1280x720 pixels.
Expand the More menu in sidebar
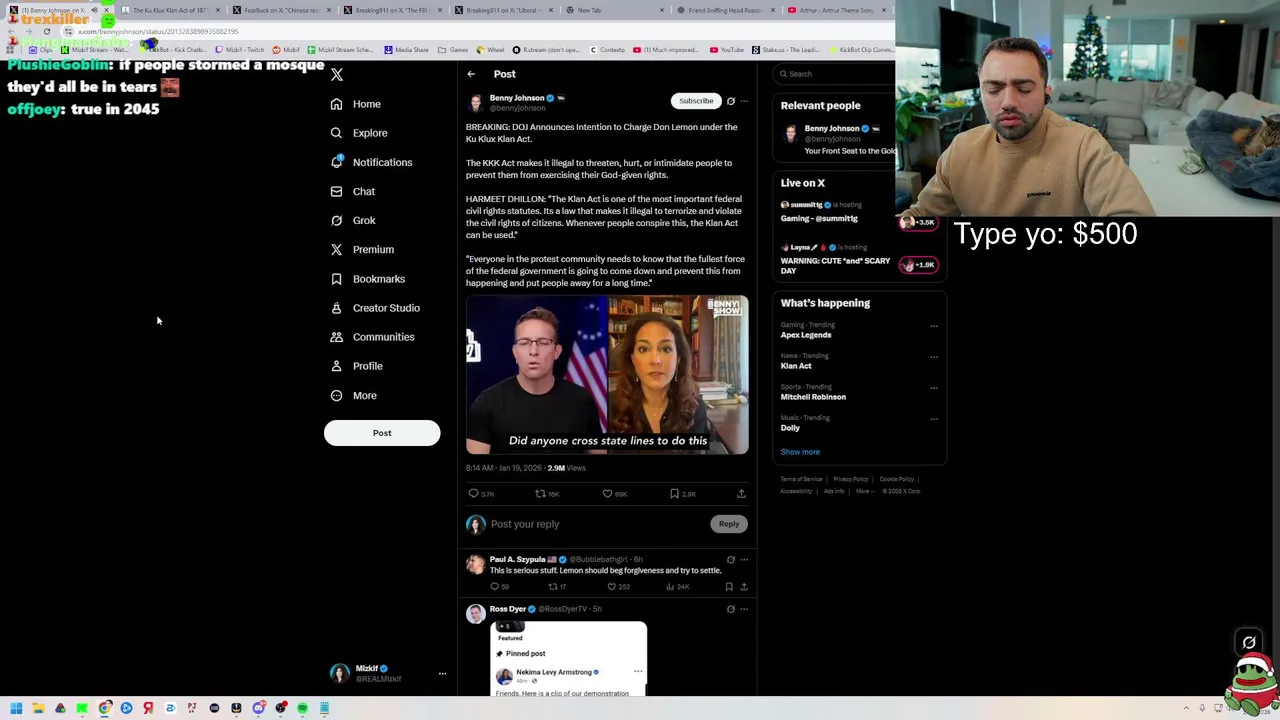click(x=354, y=396)
